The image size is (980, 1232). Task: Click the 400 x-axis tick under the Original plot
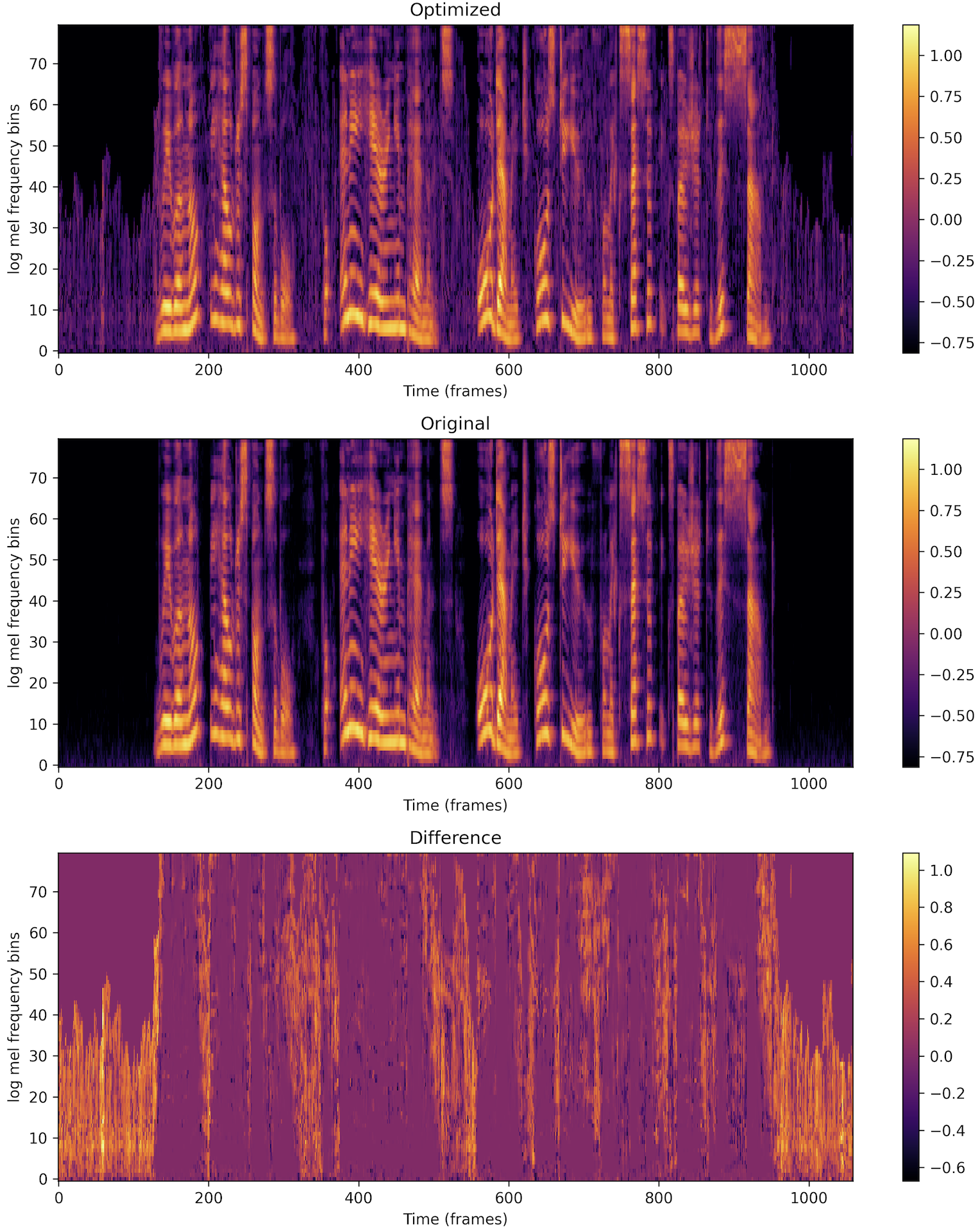(359, 784)
